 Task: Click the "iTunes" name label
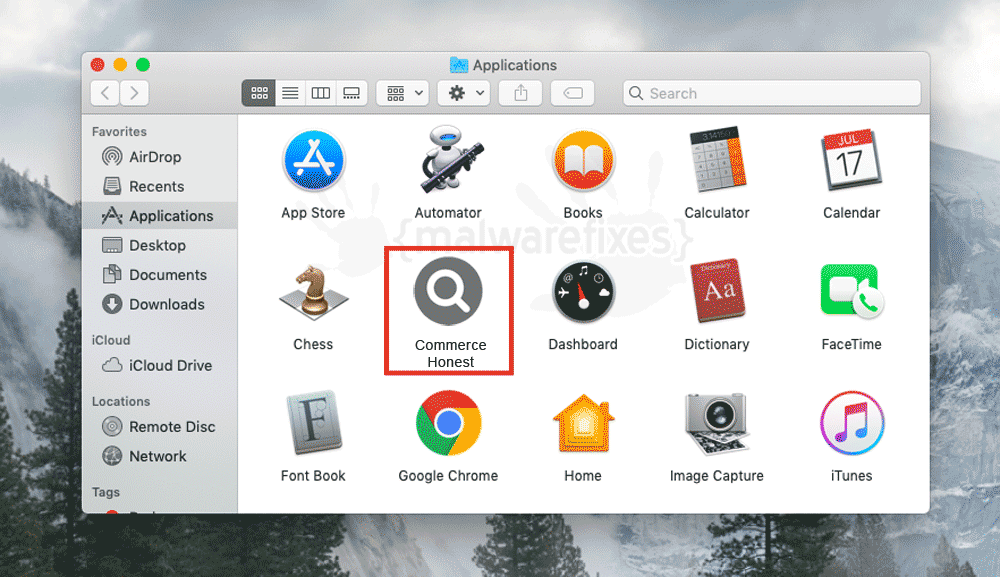coord(851,476)
